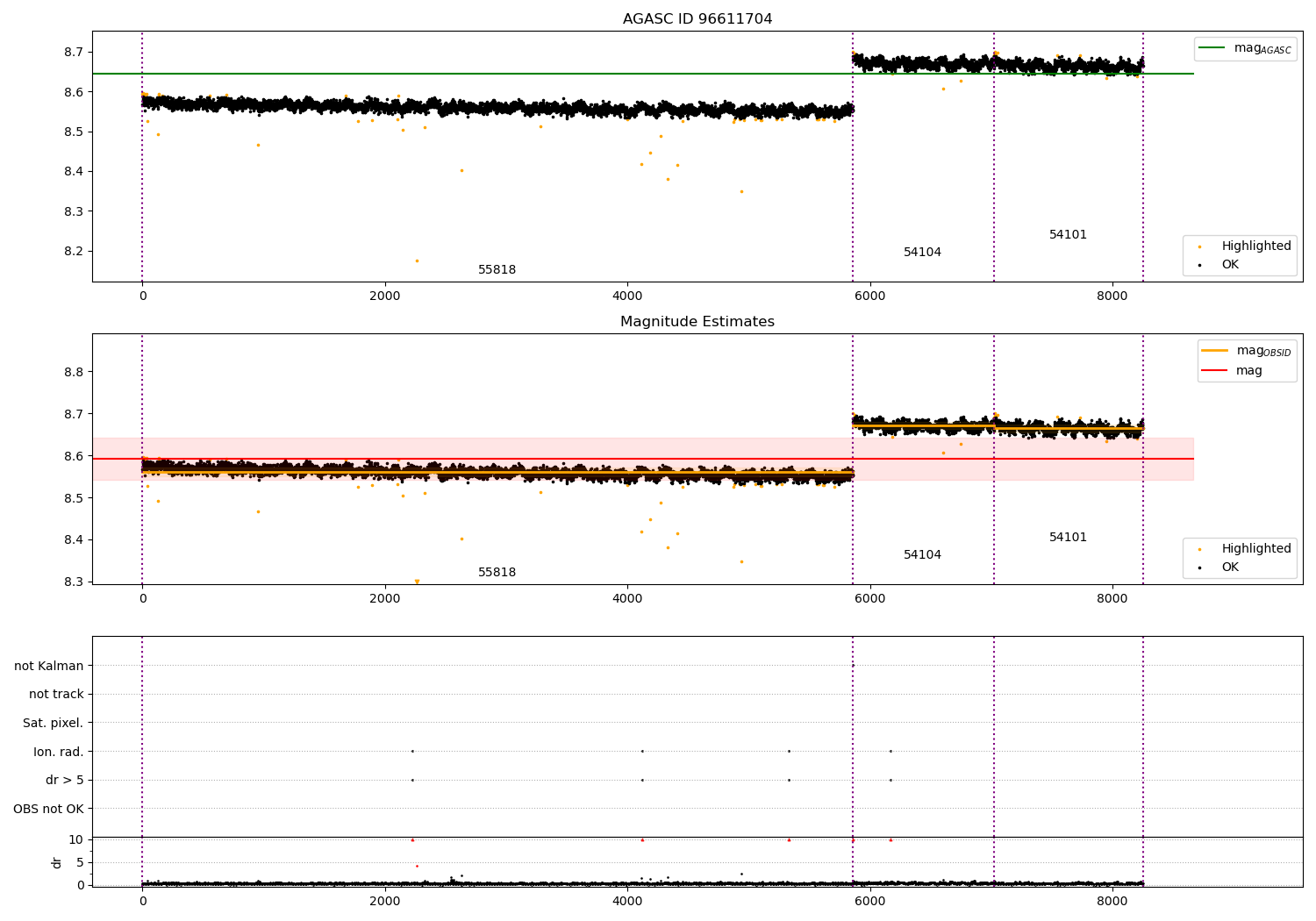This screenshot has width=1316, height=921.
Task: Click the 'OBS not OK' row label
Action: coord(48,809)
